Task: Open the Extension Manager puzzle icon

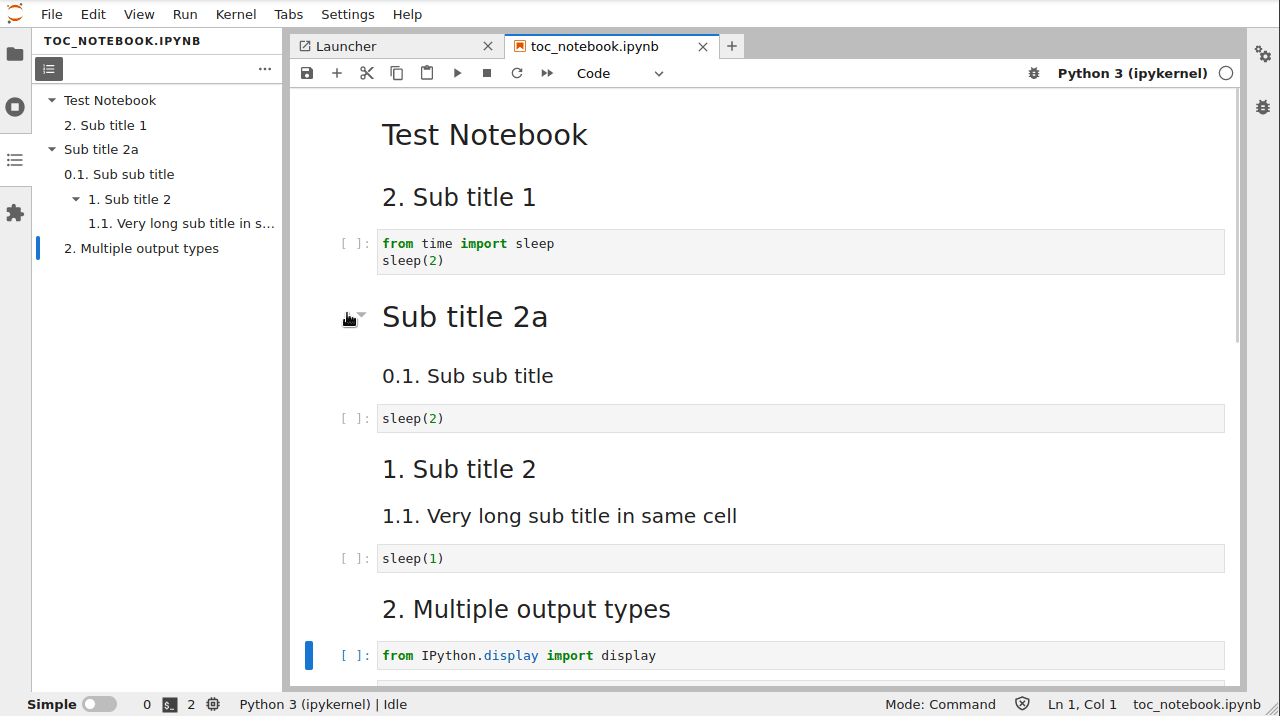Action: click(x=15, y=213)
